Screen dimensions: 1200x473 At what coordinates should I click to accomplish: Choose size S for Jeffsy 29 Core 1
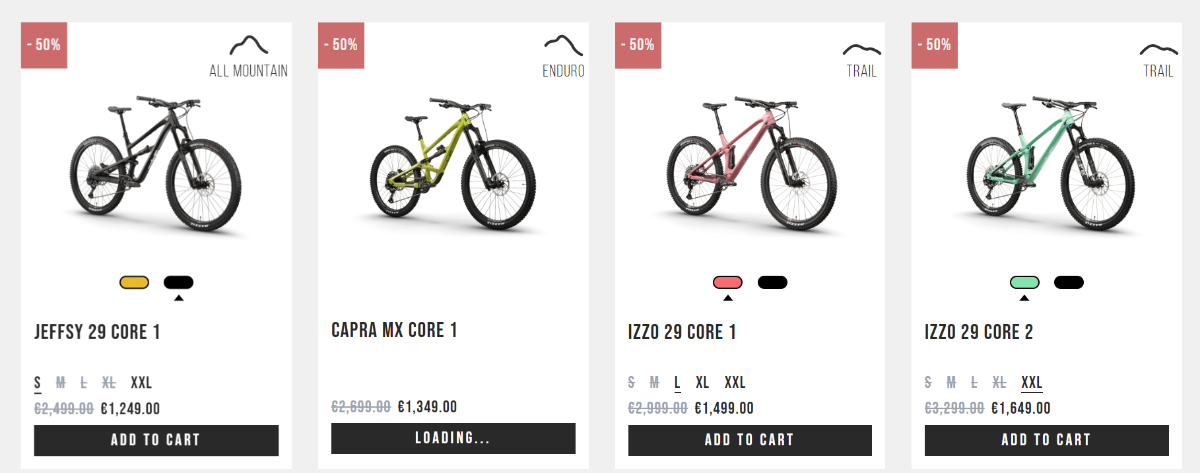pyautogui.click(x=38, y=382)
